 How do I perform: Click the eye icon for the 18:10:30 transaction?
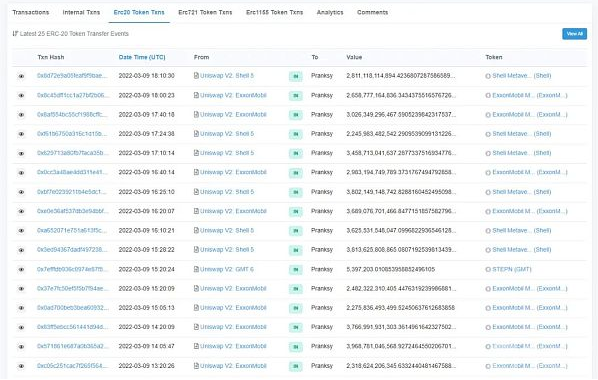click(x=21, y=76)
